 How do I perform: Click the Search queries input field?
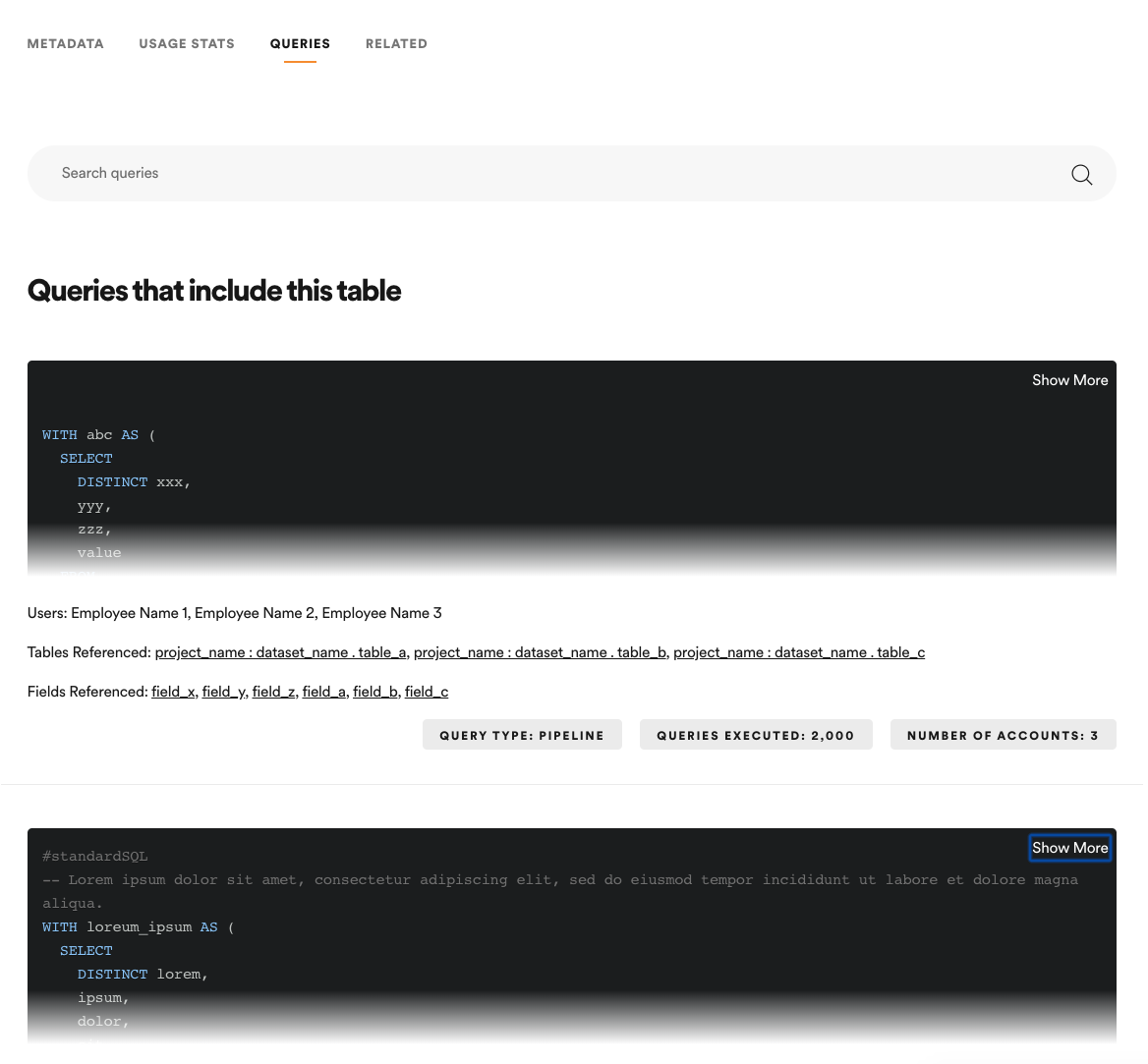click(x=393, y=173)
